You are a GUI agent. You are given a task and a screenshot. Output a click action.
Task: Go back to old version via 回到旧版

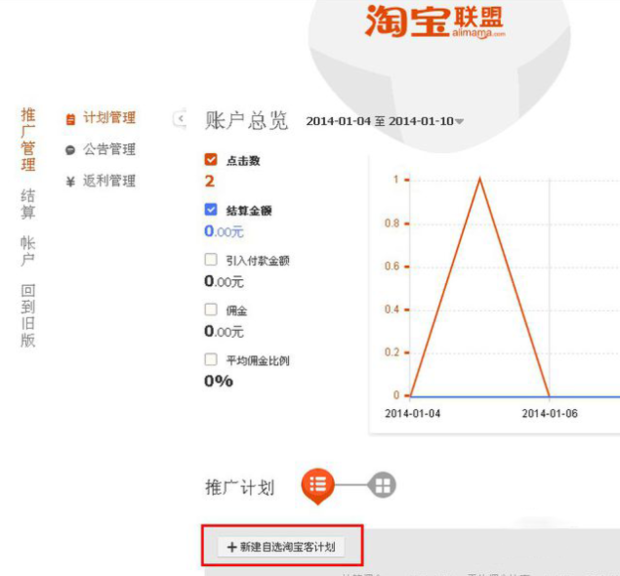(28, 315)
